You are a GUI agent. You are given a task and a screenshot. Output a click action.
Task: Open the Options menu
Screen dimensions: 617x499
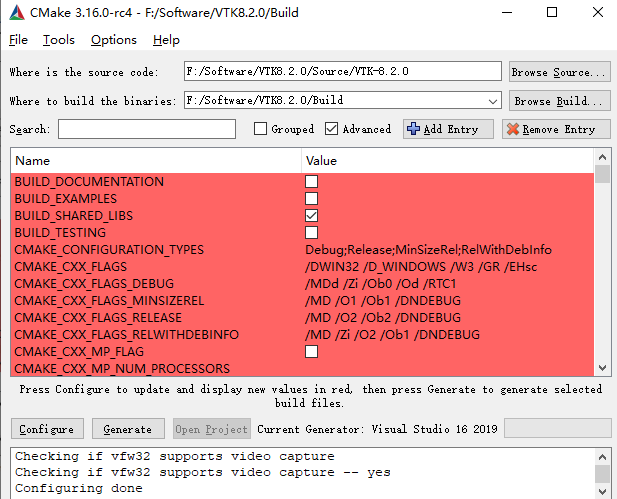(x=114, y=40)
